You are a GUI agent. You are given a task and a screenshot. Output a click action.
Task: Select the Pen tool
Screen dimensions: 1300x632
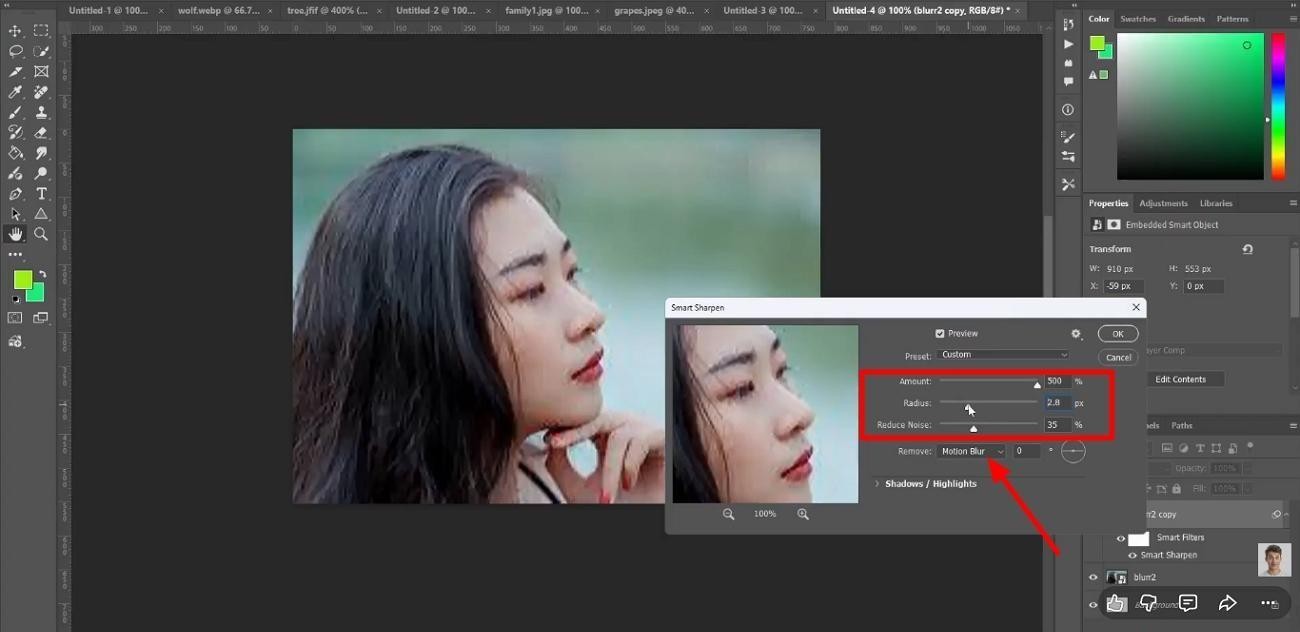pyautogui.click(x=16, y=194)
